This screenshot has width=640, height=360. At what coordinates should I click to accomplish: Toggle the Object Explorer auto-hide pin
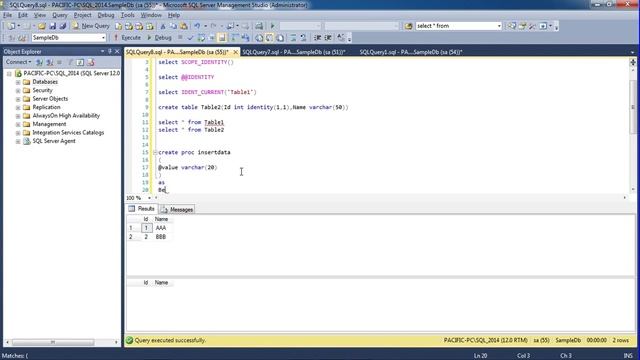(109, 51)
